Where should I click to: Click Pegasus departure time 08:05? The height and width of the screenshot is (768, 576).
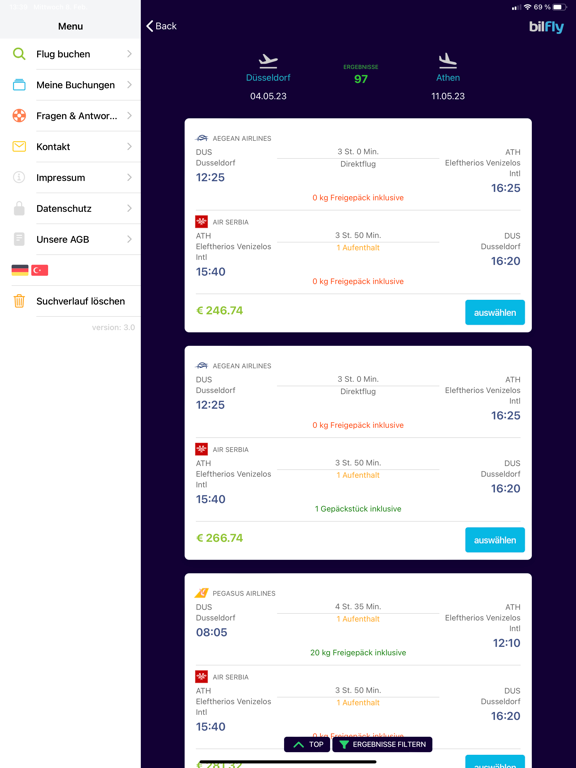[x=212, y=632]
